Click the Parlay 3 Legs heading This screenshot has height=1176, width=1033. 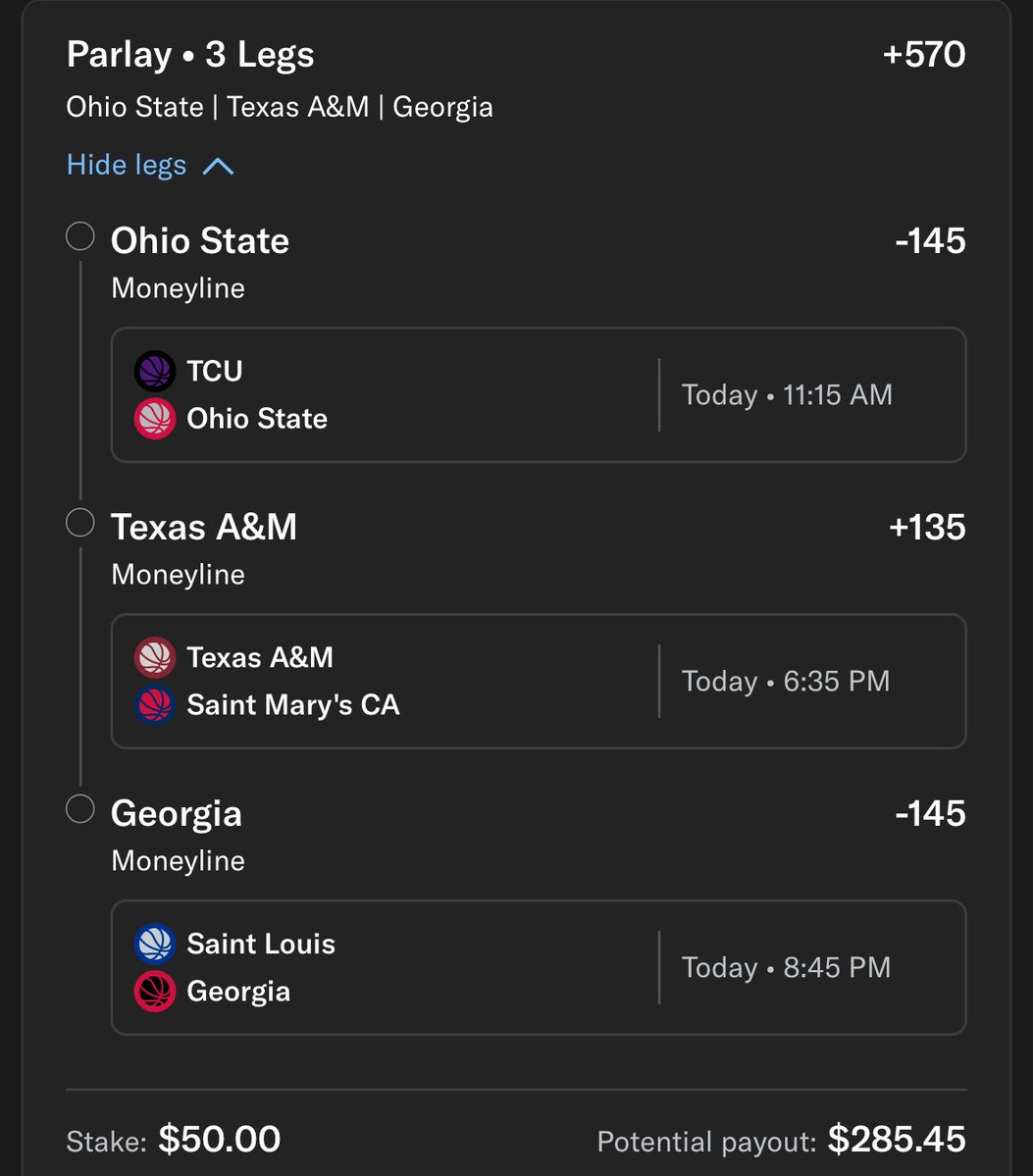coord(190,54)
